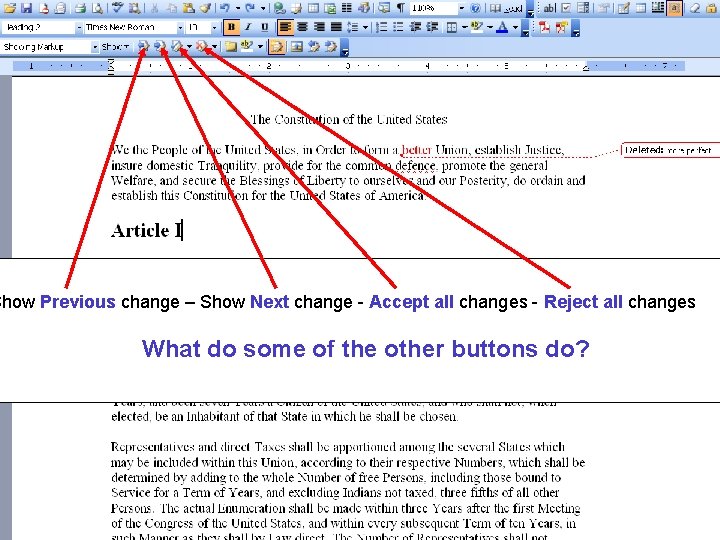This screenshot has width=720, height=540.
Task: Click Increase Indent
Action: pyautogui.click(x=432, y=27)
